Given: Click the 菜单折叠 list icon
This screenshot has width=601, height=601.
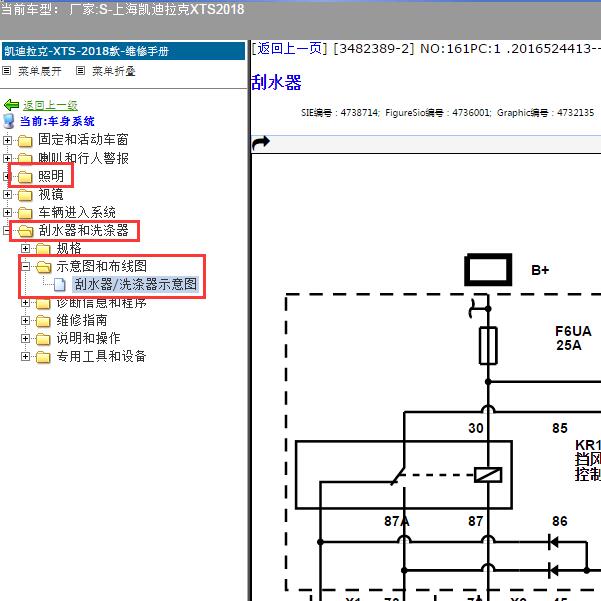Looking at the screenshot, I should pos(80,71).
